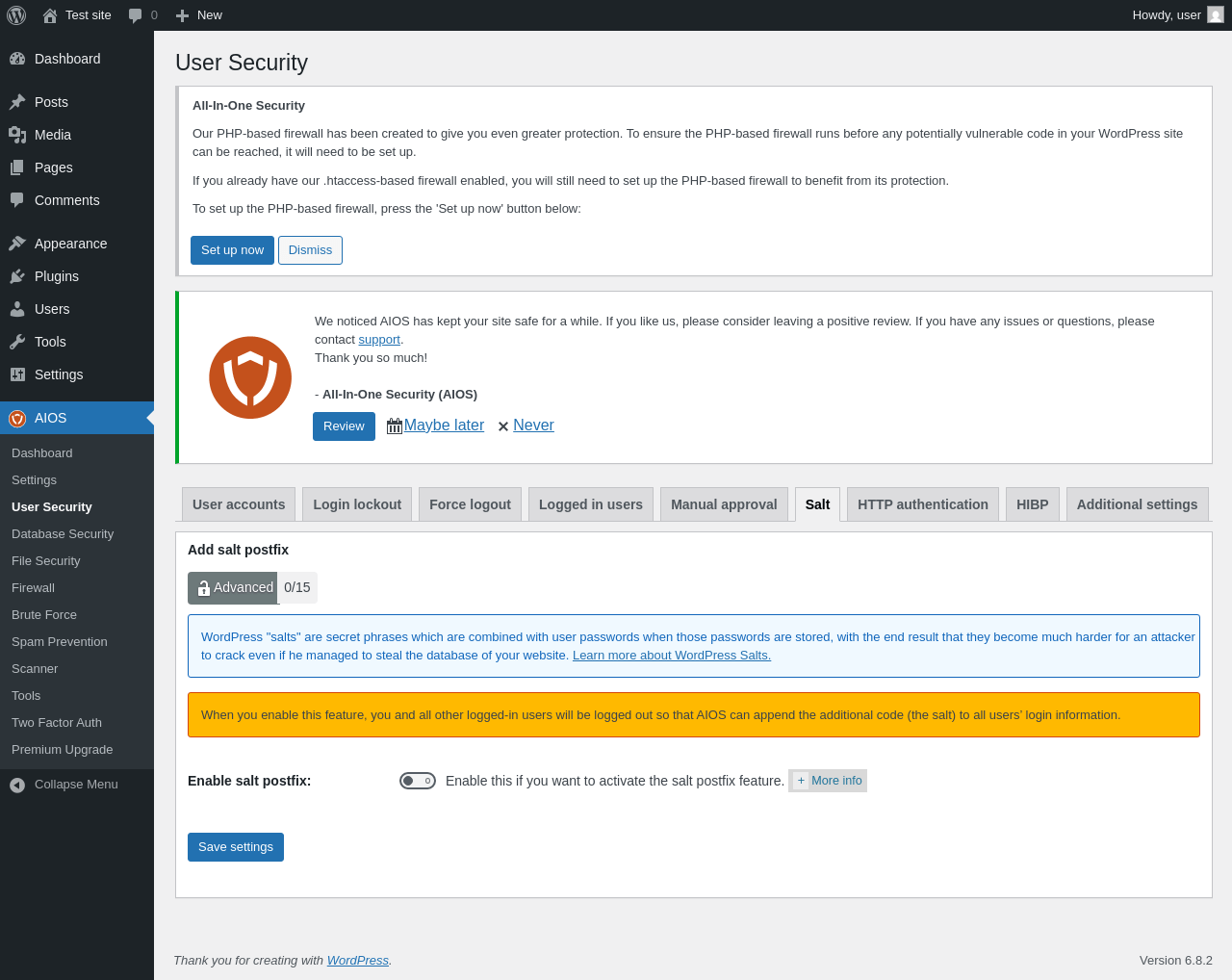Click the plus New icon in admin bar
This screenshot has height=980, width=1232.
(182, 15)
